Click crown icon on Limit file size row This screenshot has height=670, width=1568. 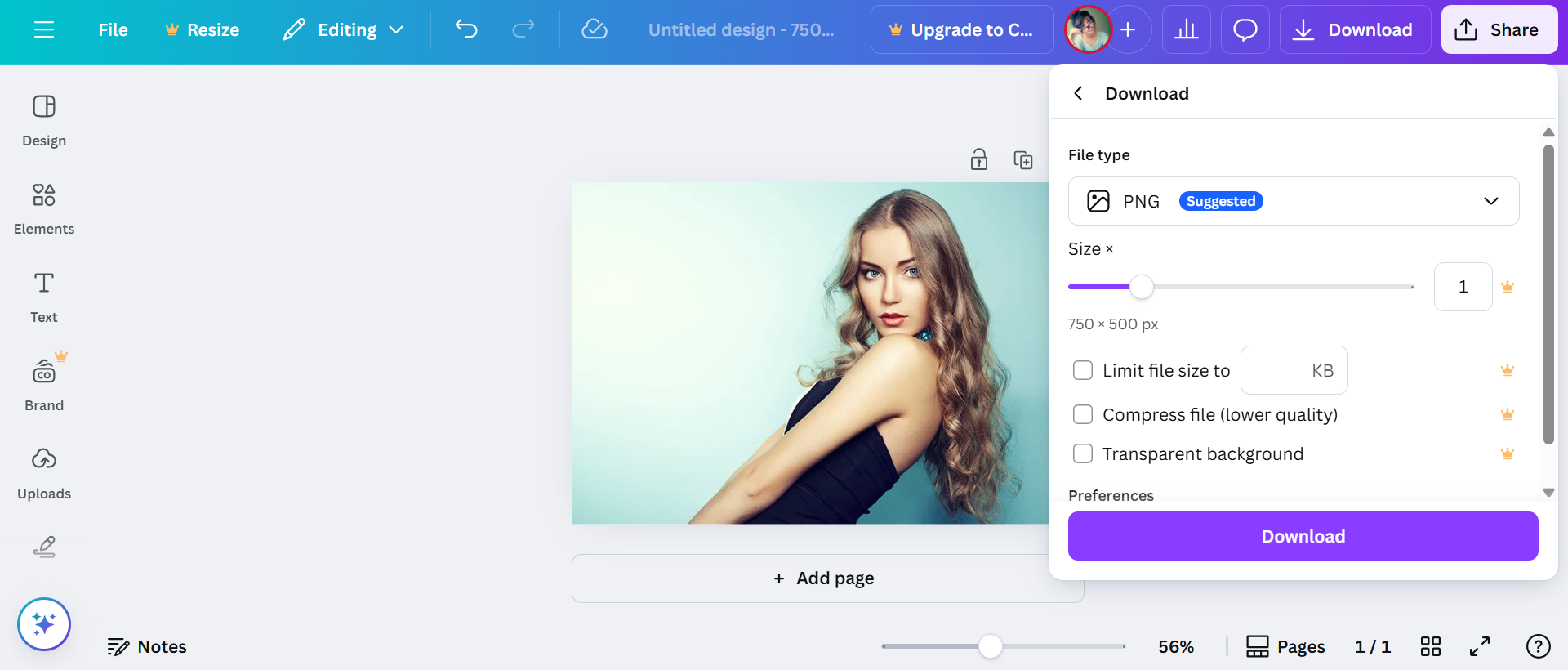point(1508,370)
